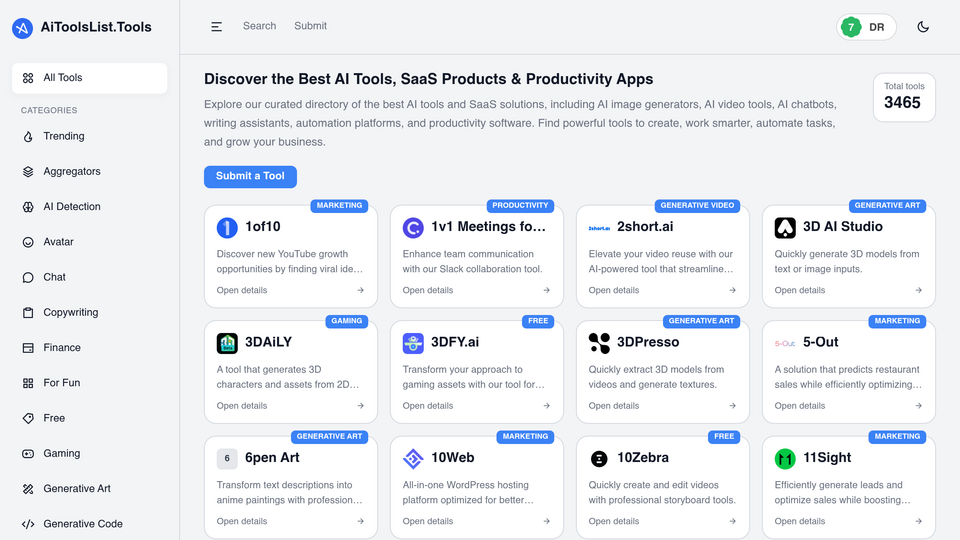Image resolution: width=960 pixels, height=540 pixels.
Task: Click the AI Detection icon
Action: click(x=28, y=207)
